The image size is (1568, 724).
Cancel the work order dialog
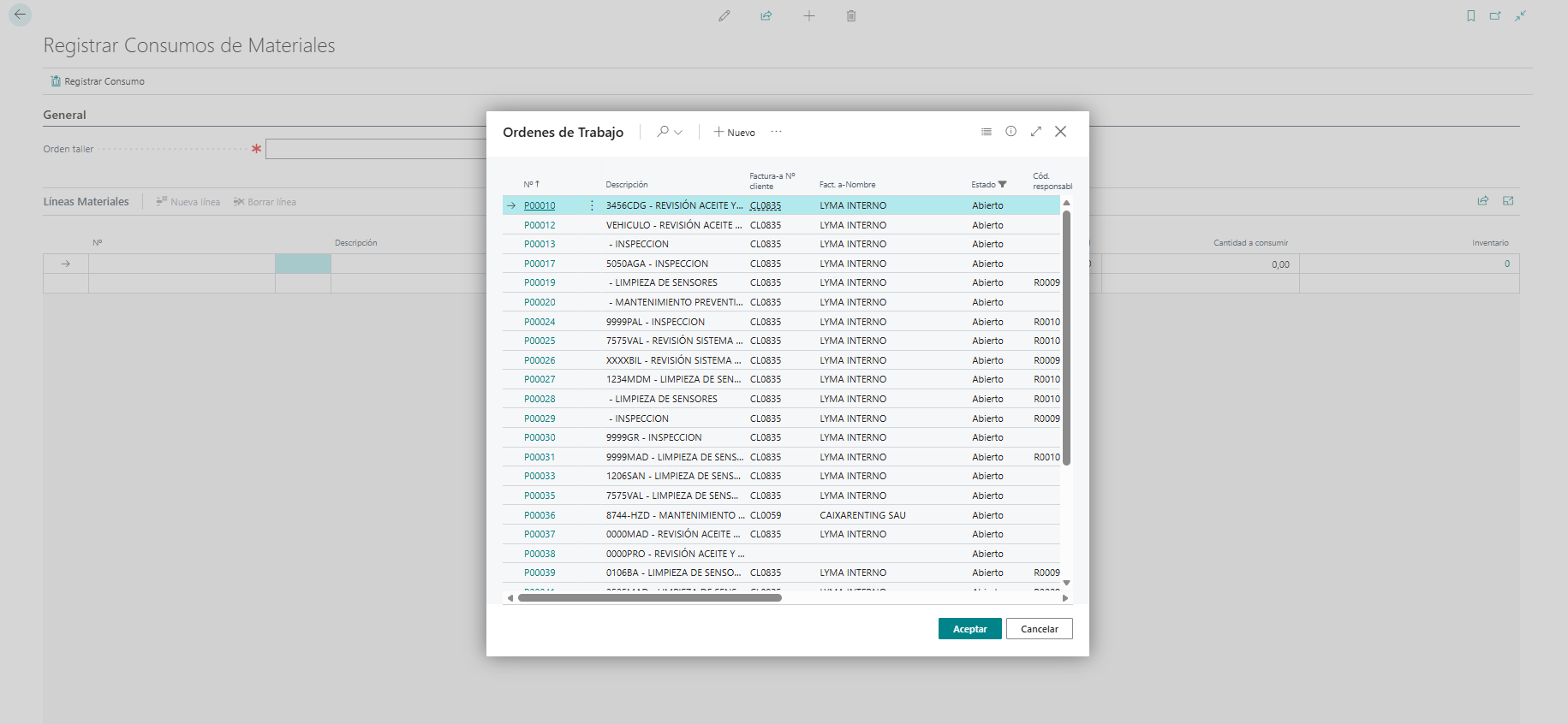click(x=1040, y=629)
